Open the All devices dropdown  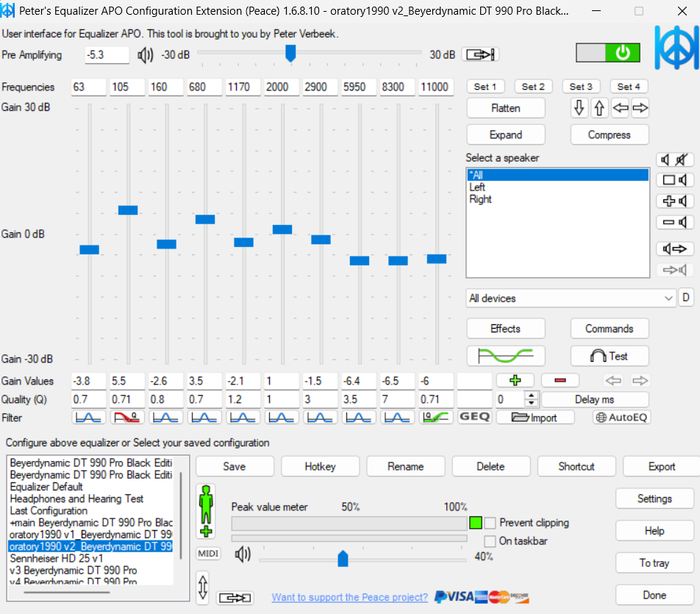coord(571,298)
